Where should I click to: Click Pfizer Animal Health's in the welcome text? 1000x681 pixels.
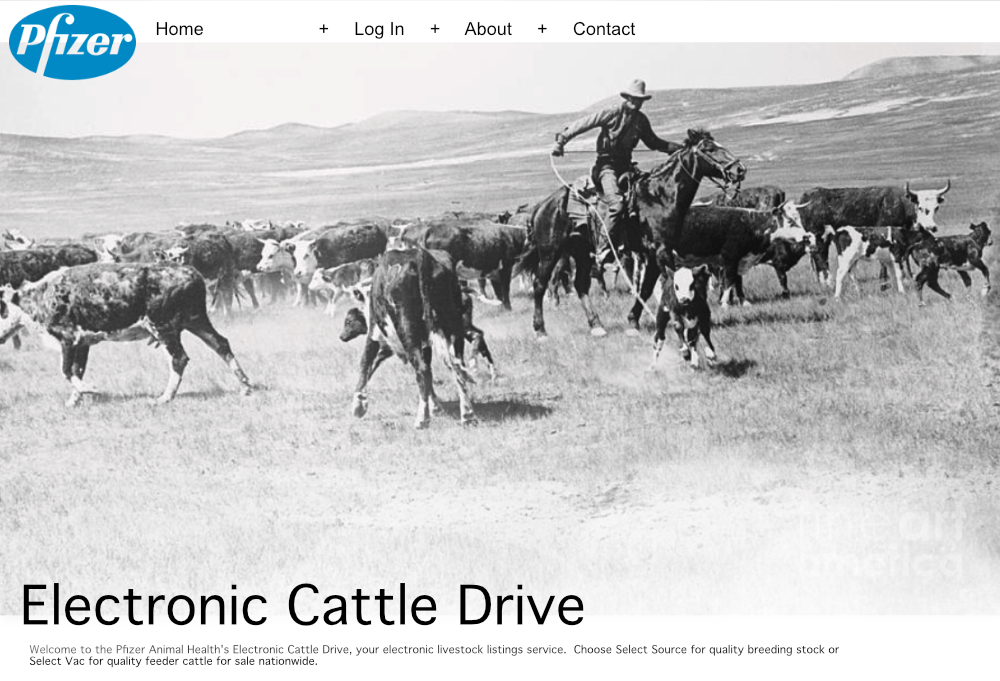tap(173, 649)
